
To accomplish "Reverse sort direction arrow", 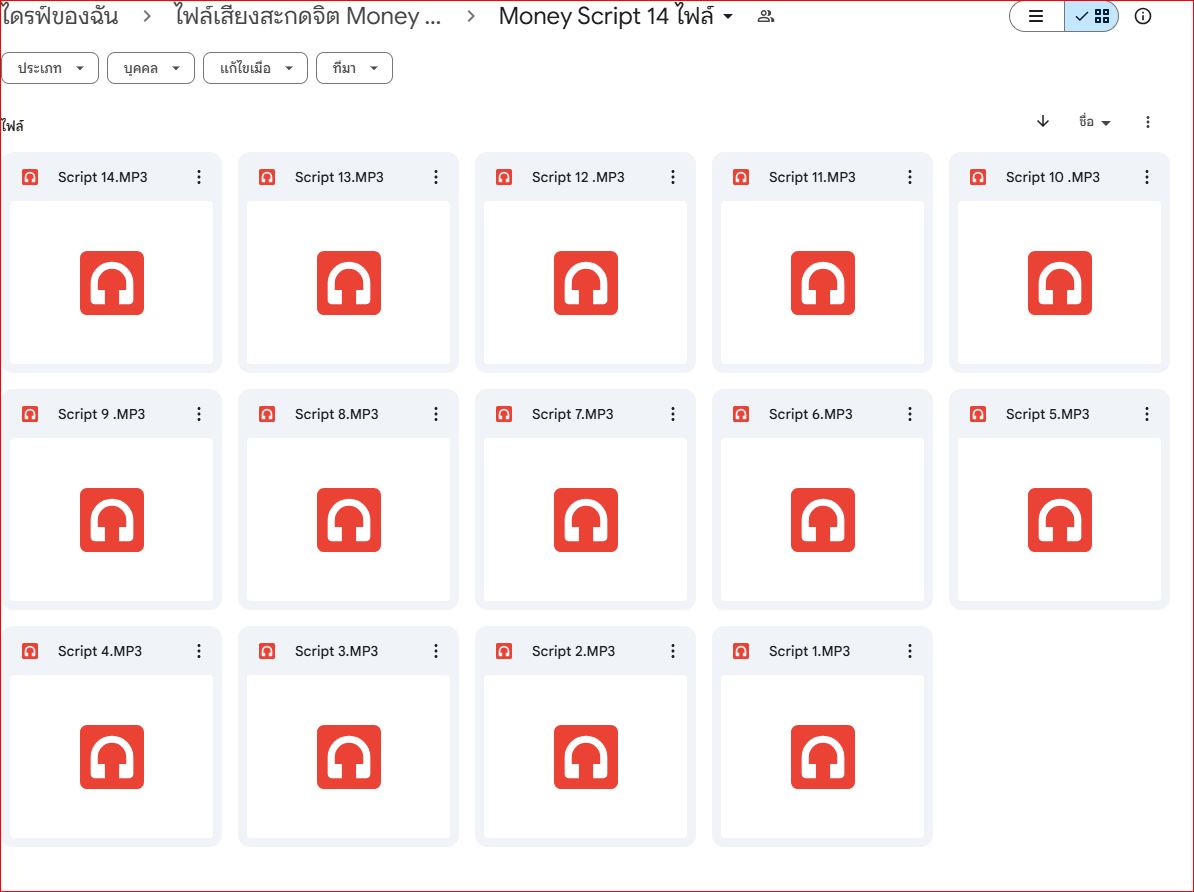I will coord(1042,121).
